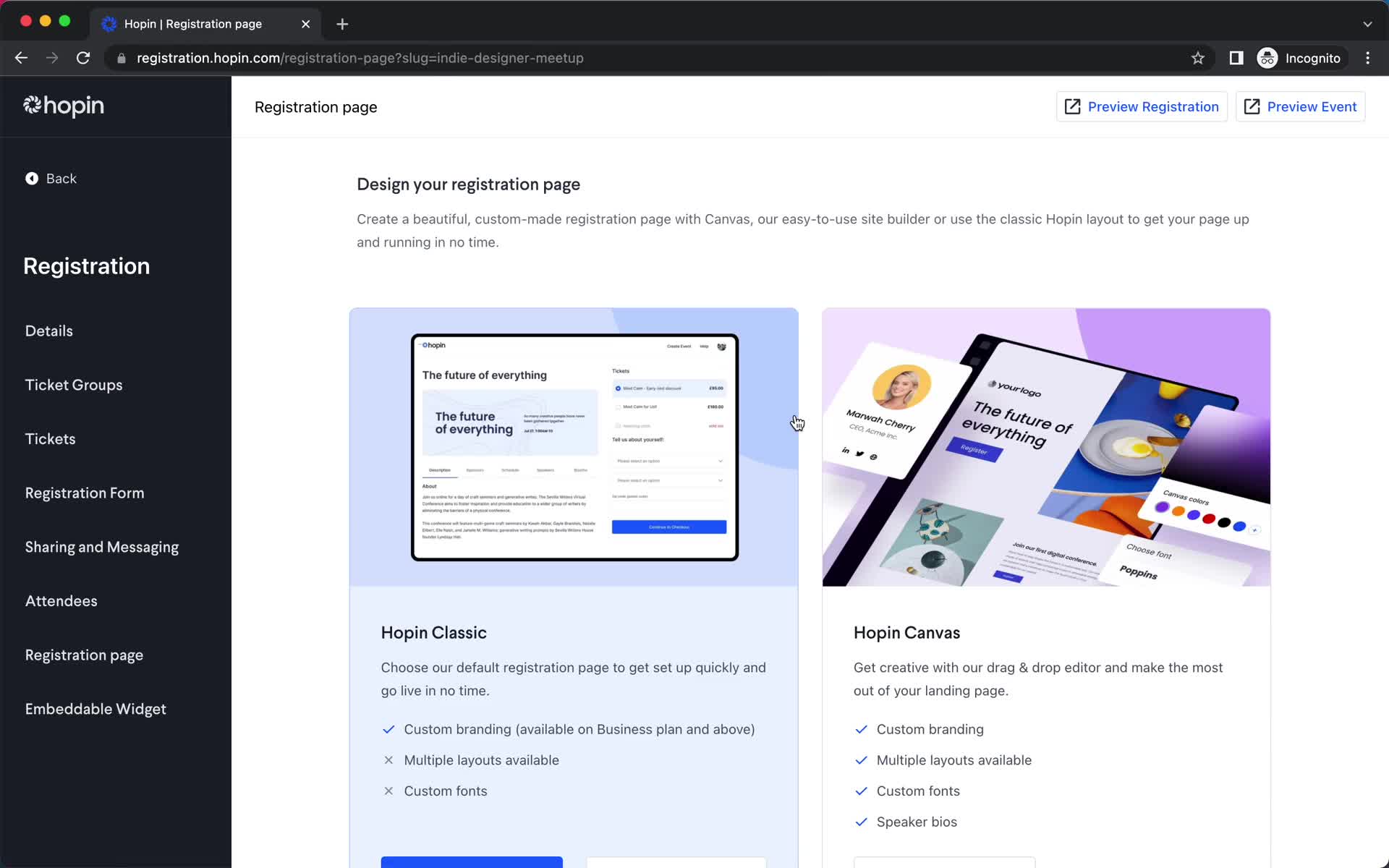The width and height of the screenshot is (1389, 868).
Task: Toggle browser side panel icon
Action: (x=1236, y=58)
